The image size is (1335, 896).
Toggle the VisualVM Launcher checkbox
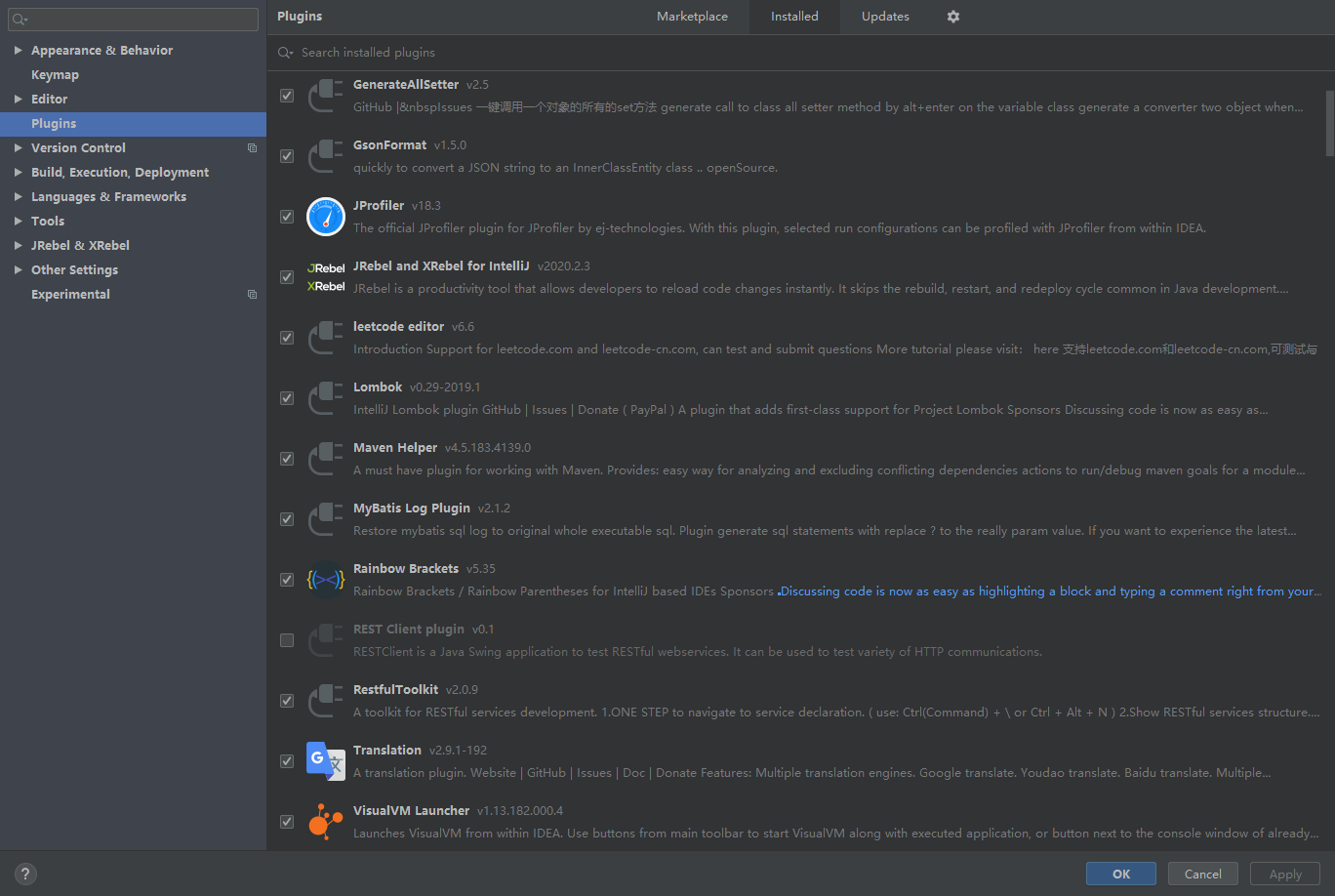pyautogui.click(x=287, y=822)
